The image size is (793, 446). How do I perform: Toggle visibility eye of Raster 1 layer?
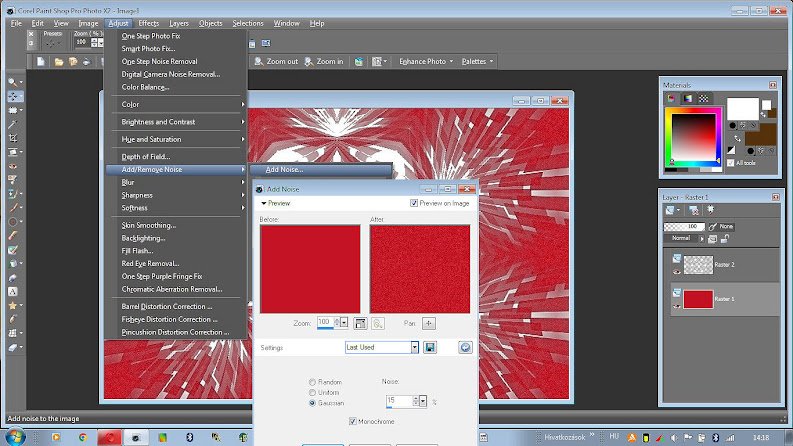677,306
